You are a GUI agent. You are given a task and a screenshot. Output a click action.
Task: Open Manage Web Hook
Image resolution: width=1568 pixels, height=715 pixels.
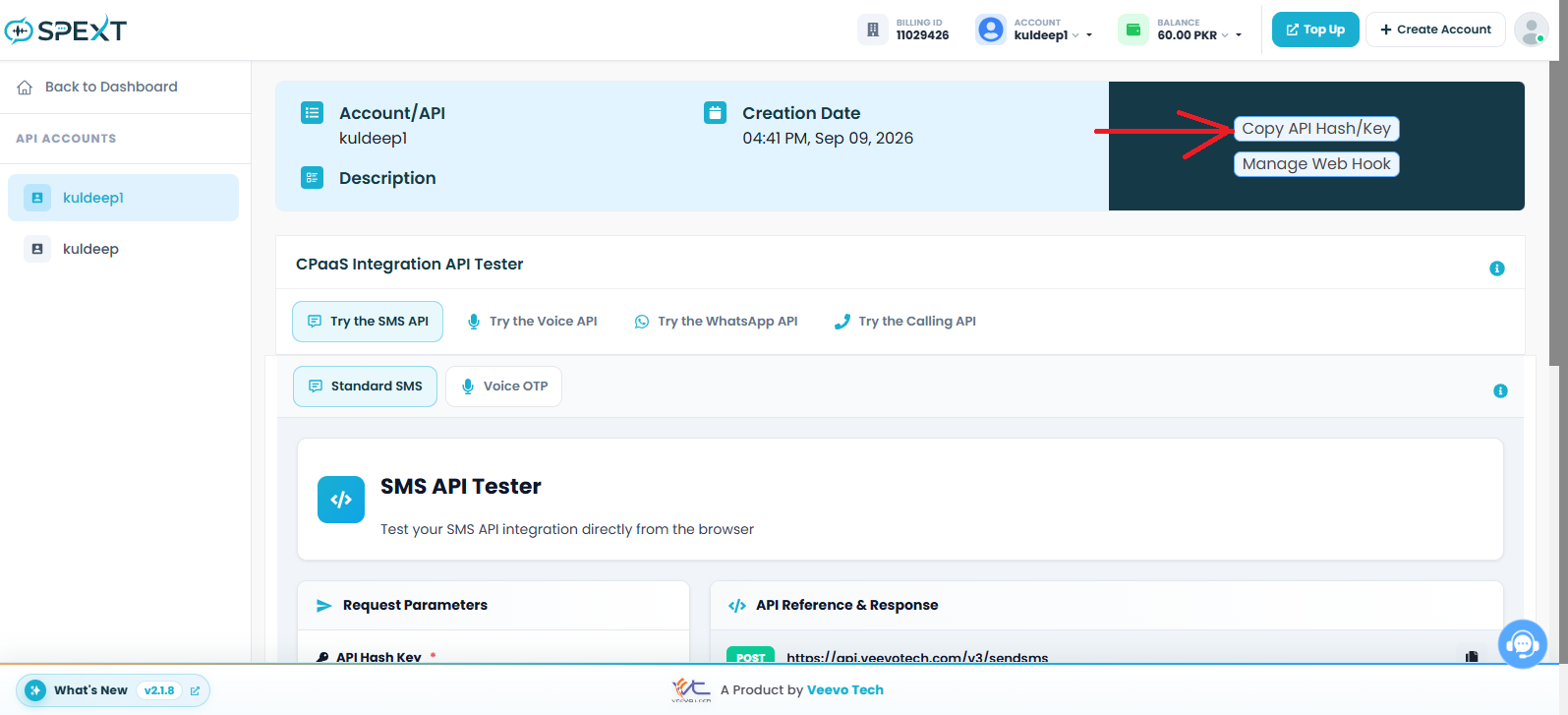tap(1316, 164)
